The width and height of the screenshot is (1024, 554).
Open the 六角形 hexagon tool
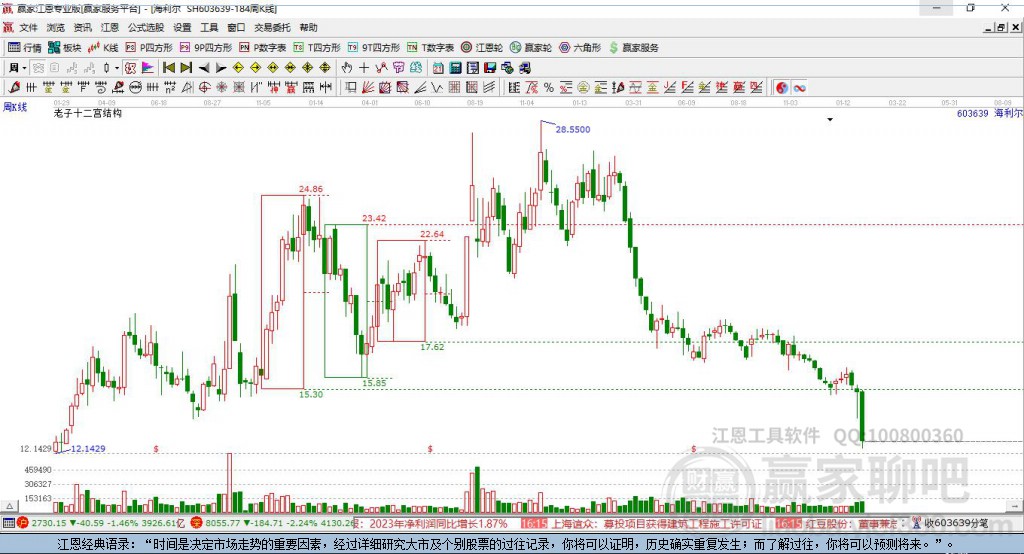(x=579, y=48)
